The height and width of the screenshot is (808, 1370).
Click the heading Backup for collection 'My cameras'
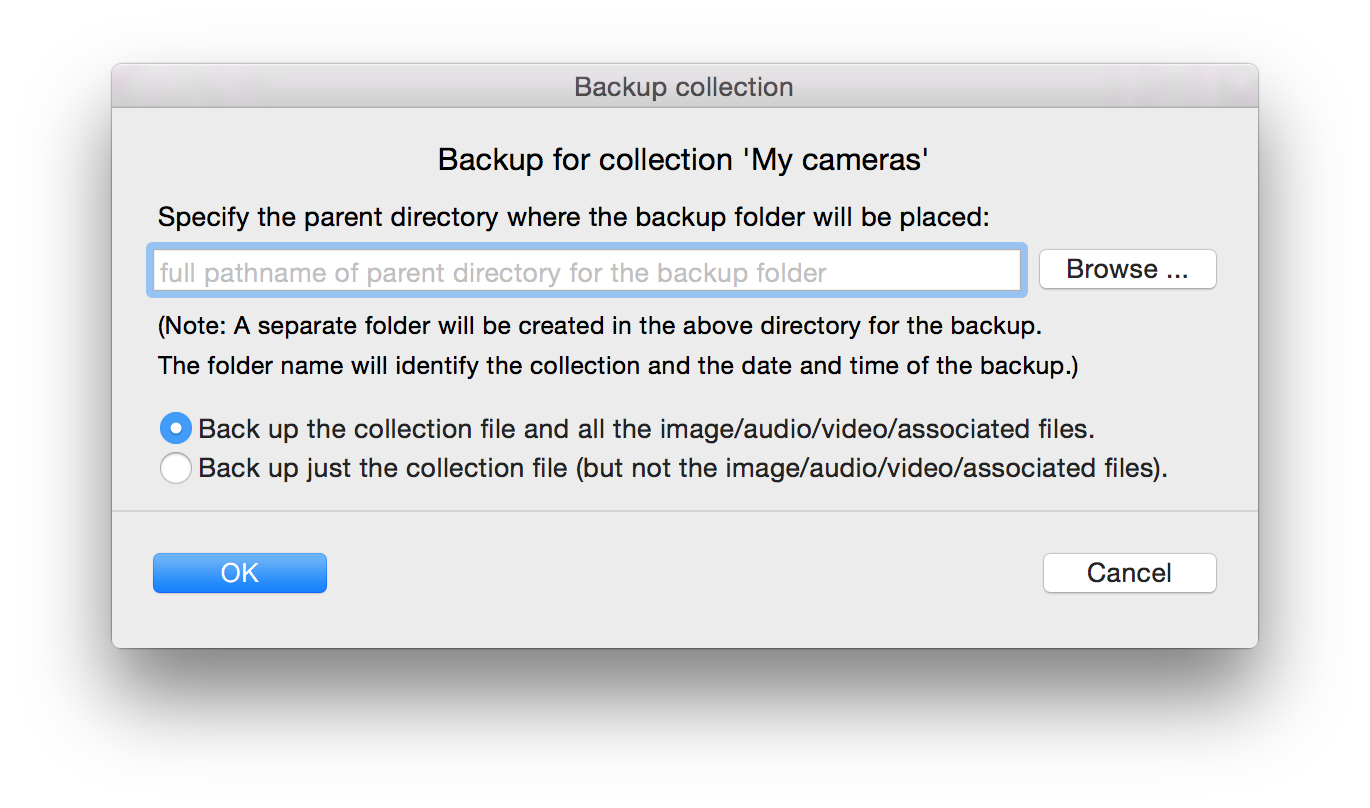click(683, 159)
